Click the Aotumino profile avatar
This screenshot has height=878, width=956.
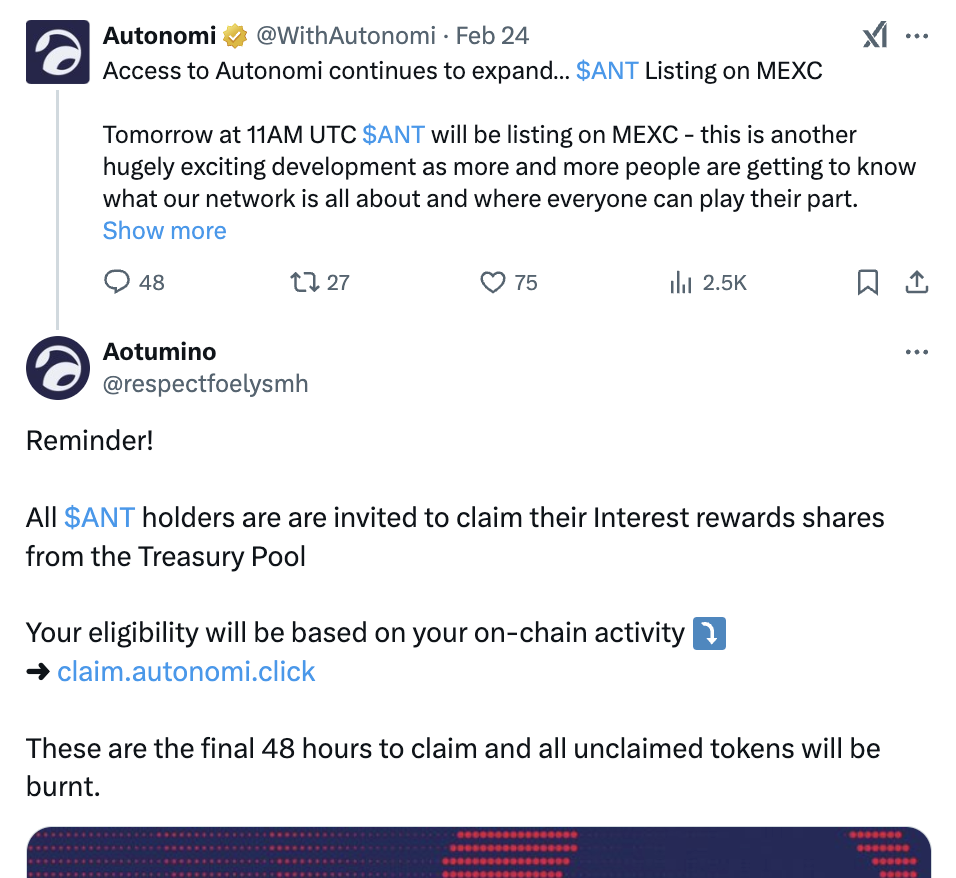[x=56, y=368]
